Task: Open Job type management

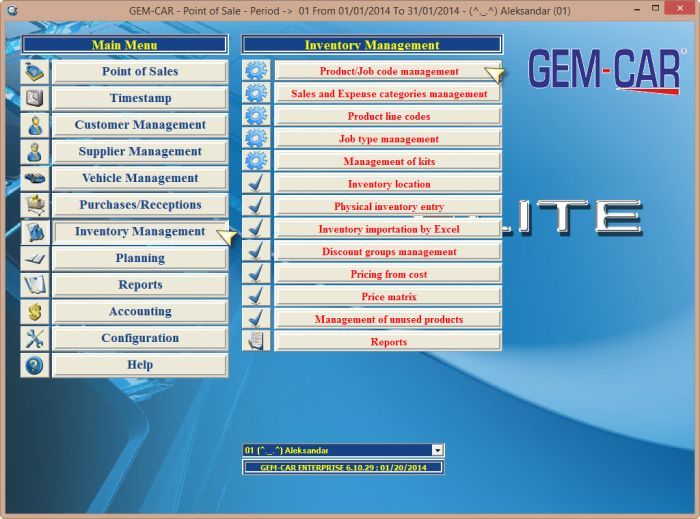Action: tap(388, 139)
